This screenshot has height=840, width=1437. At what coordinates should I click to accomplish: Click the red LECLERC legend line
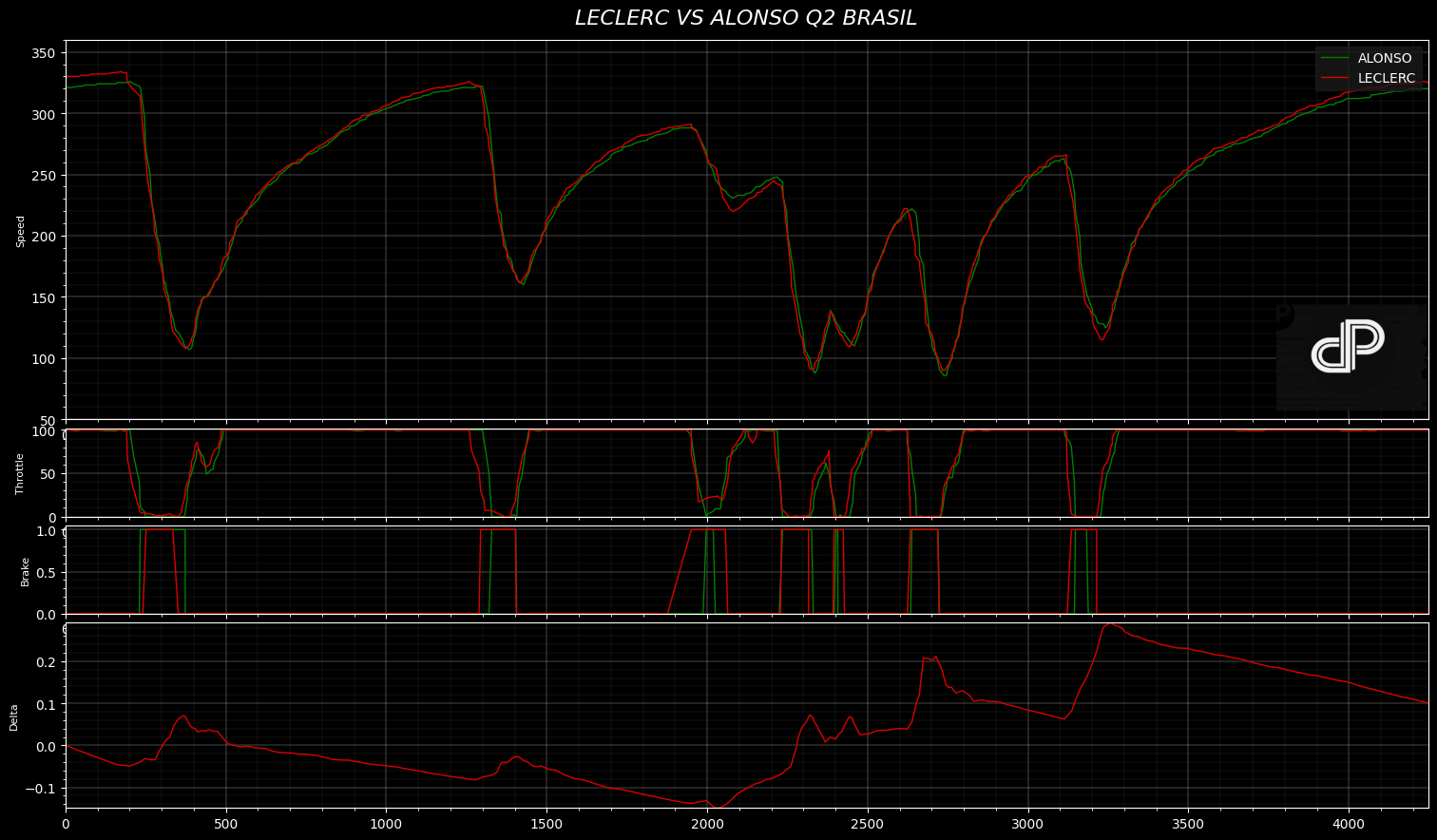[1335, 78]
